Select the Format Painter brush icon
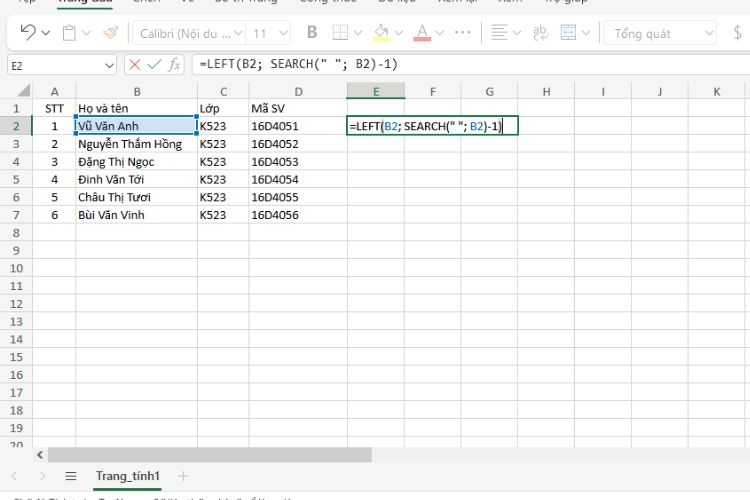This screenshot has height=500, width=750. pyautogui.click(x=110, y=33)
